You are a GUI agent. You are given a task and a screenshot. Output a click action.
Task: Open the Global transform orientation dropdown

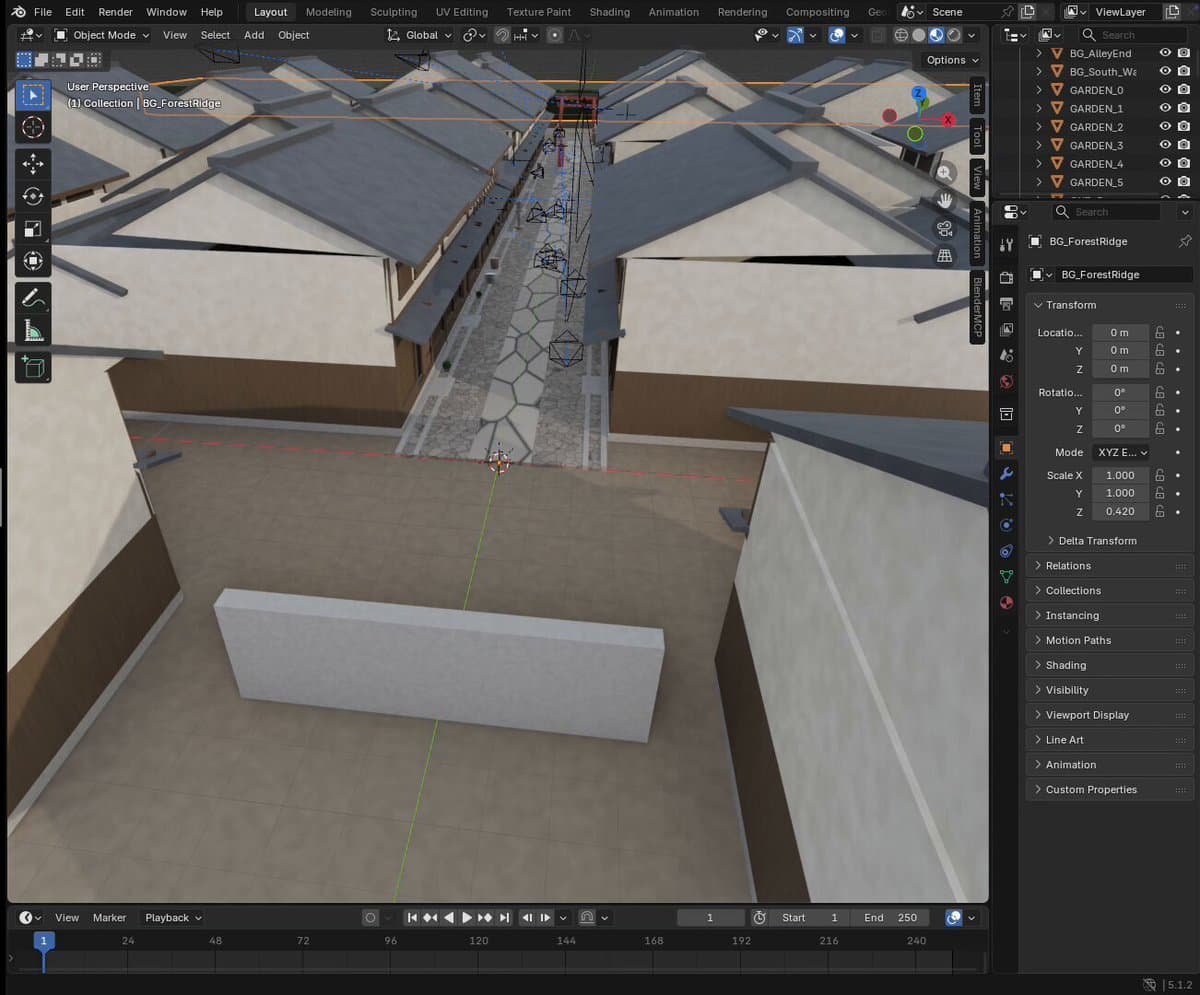[x=419, y=35]
